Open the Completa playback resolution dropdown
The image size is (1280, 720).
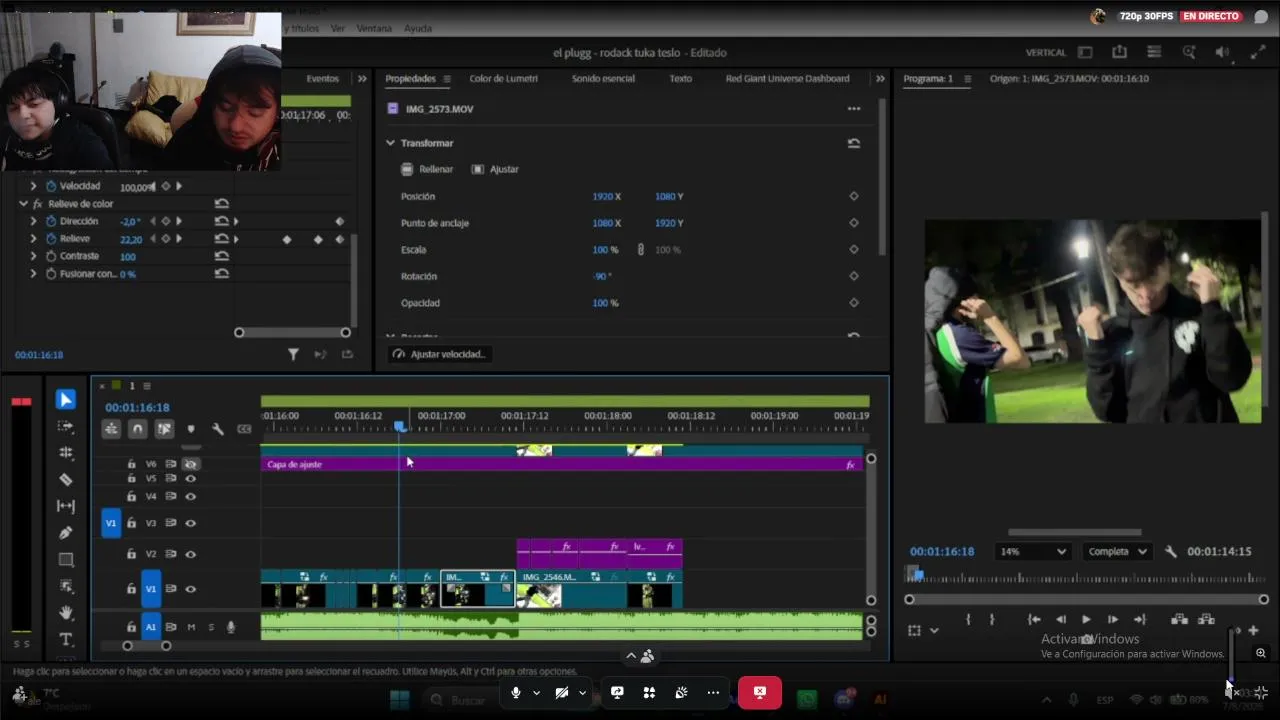[1117, 552]
